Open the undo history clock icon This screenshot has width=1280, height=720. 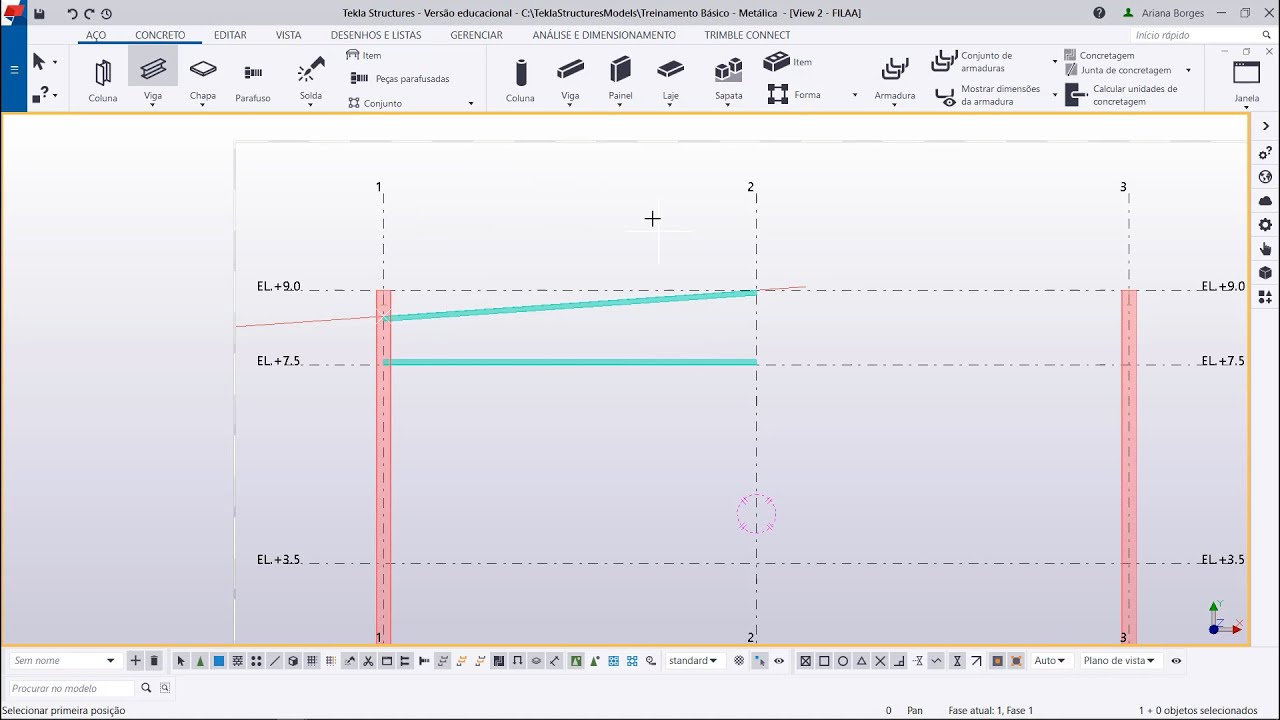click(x=106, y=13)
